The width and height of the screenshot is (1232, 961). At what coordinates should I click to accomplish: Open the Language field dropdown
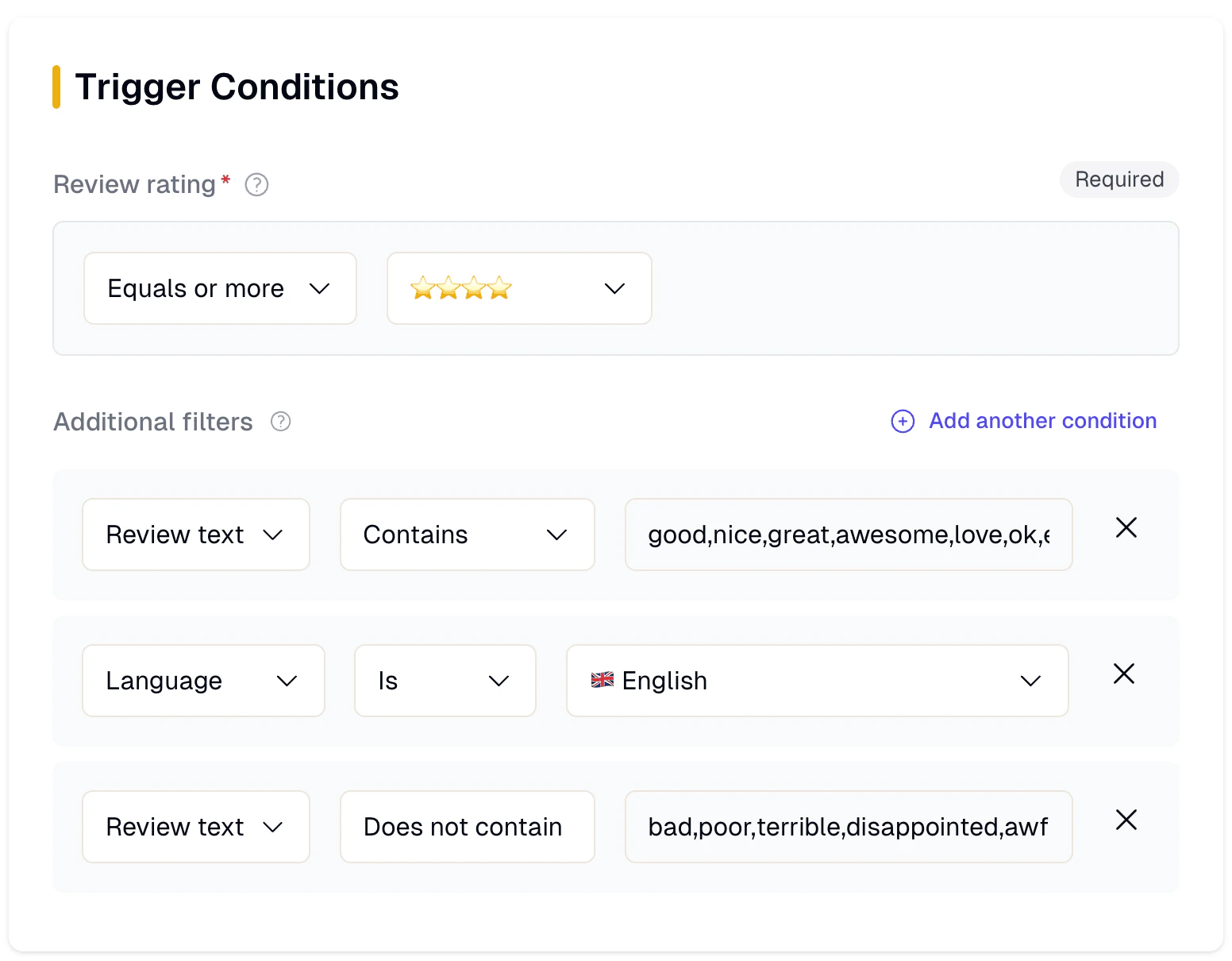(x=203, y=681)
